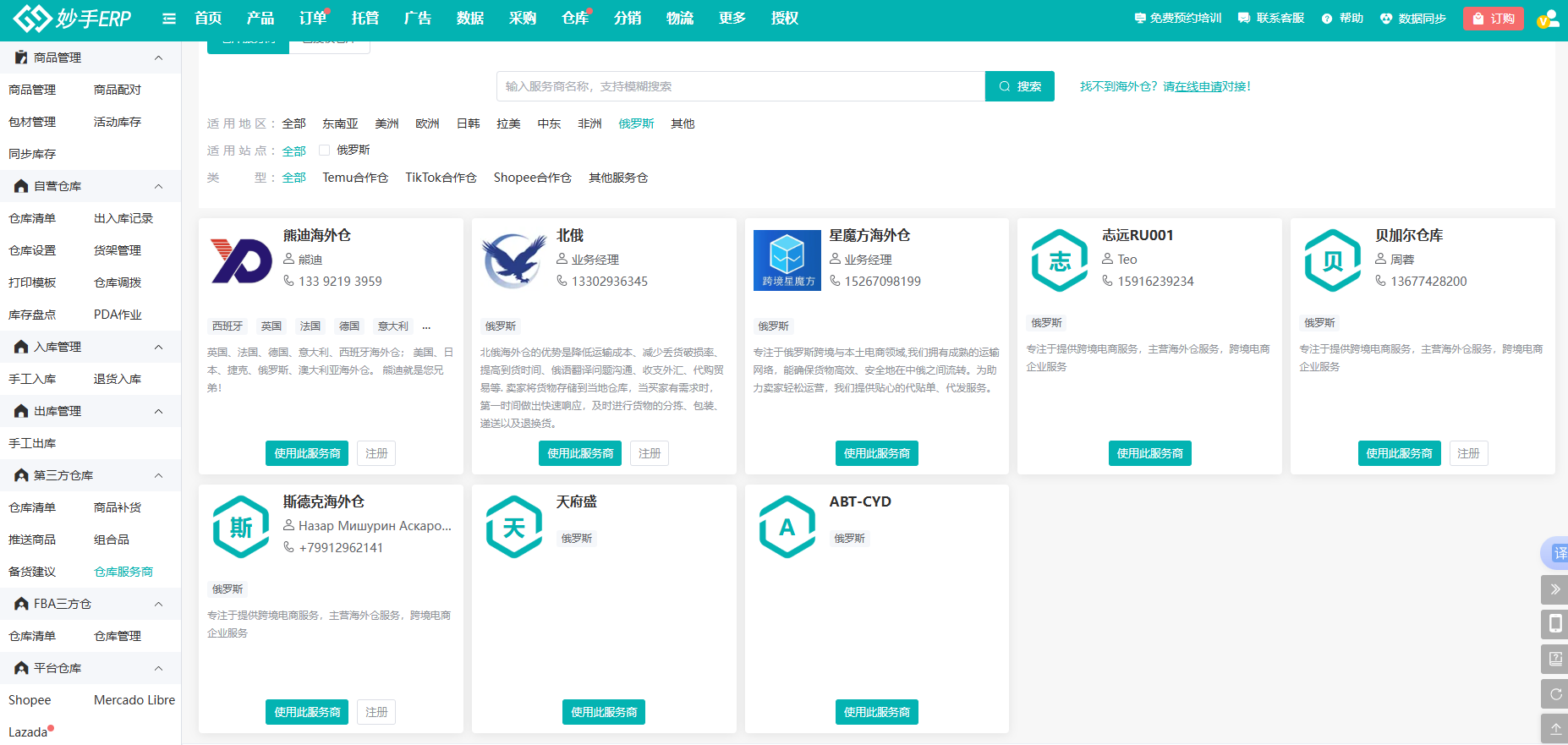Click 联系客服 in the header

(x=1271, y=18)
